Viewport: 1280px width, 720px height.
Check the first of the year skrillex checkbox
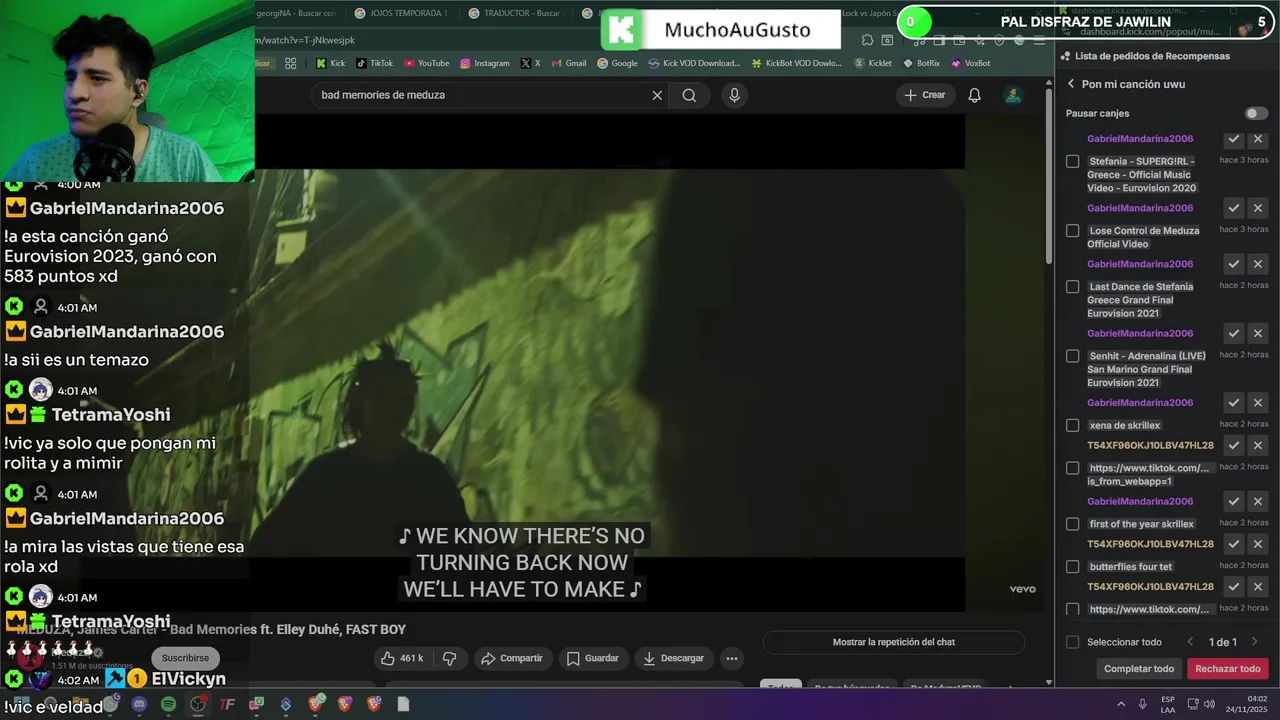(x=1072, y=523)
